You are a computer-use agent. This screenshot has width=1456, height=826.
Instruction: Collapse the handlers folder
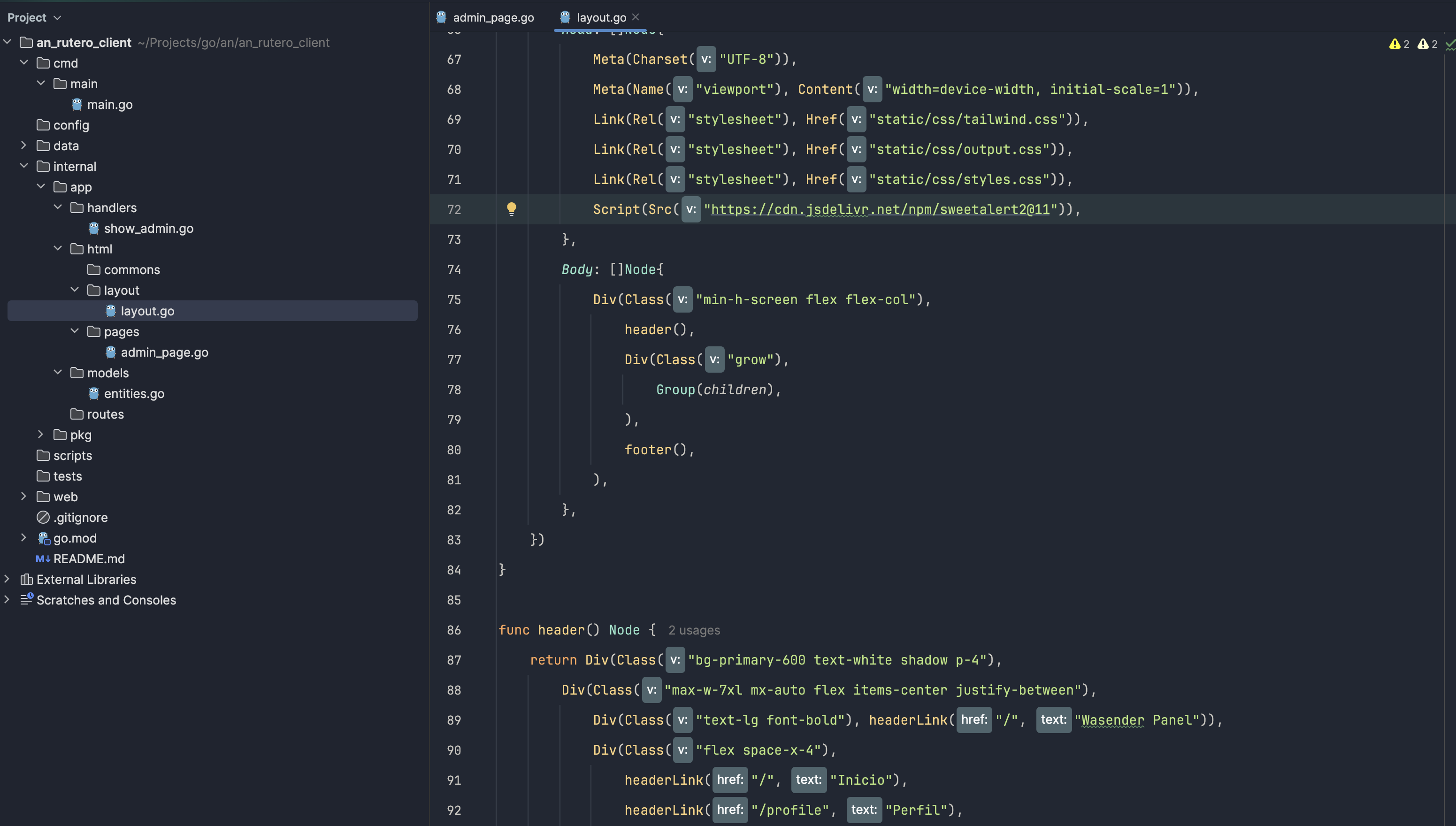click(58, 207)
